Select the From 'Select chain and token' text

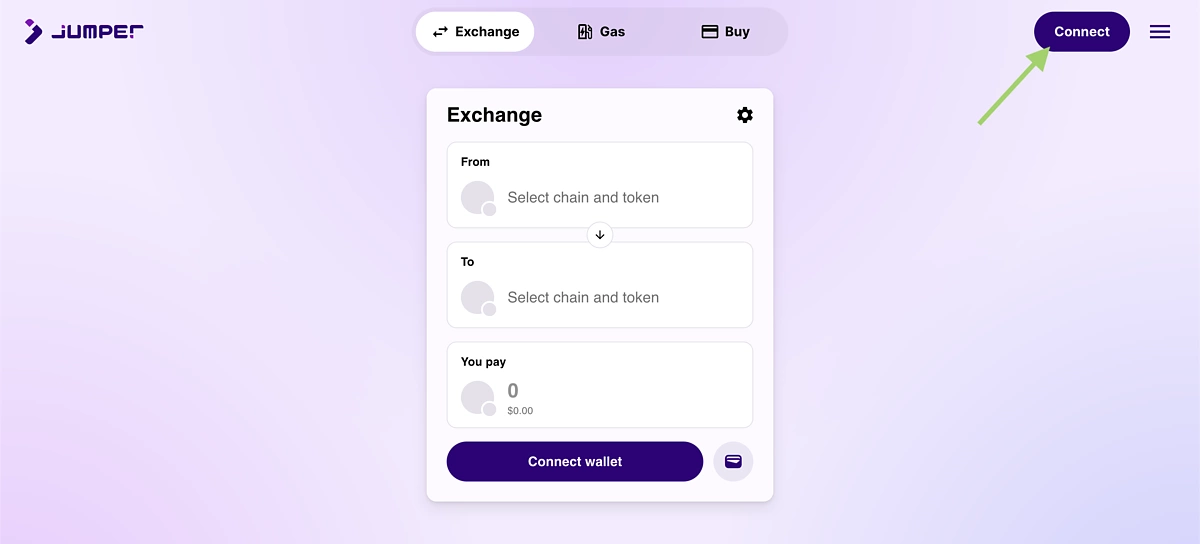coord(583,198)
